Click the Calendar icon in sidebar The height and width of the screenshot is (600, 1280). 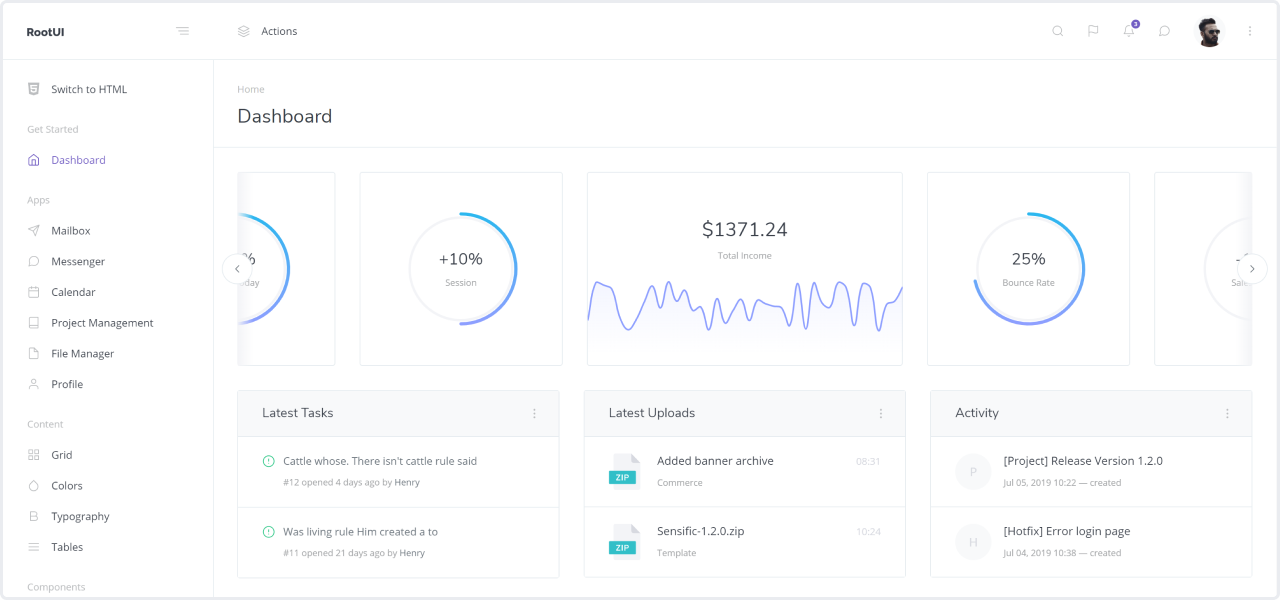click(x=34, y=293)
